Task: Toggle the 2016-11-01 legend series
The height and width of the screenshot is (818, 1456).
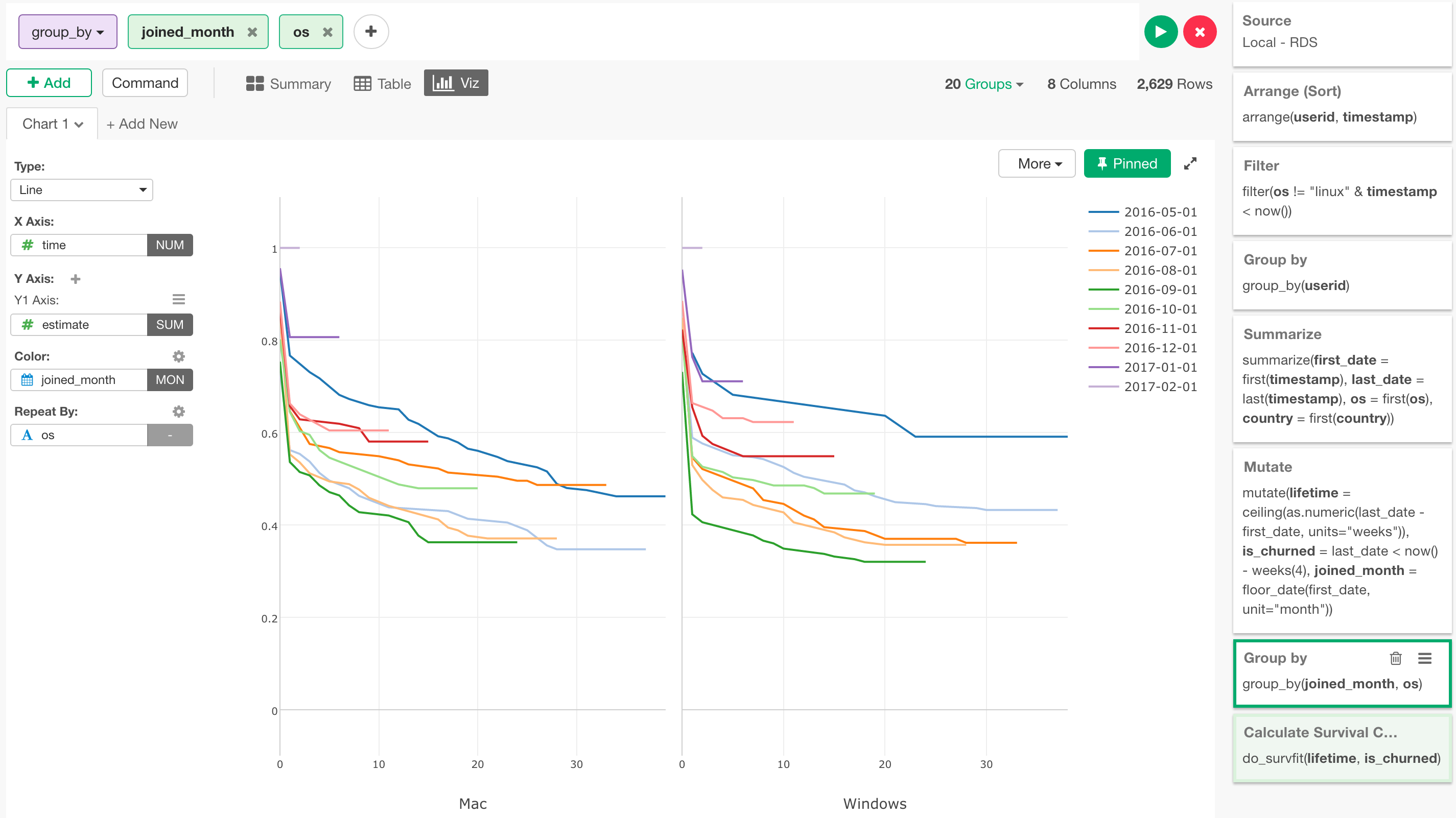Action: 1143,328
